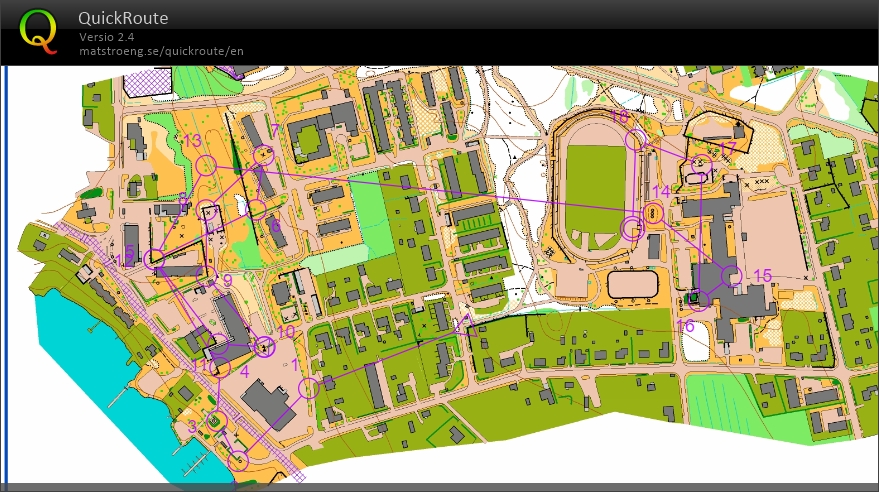This screenshot has height=492, width=879.
Task: Click the QuickRoute Q logo
Action: [39, 31]
